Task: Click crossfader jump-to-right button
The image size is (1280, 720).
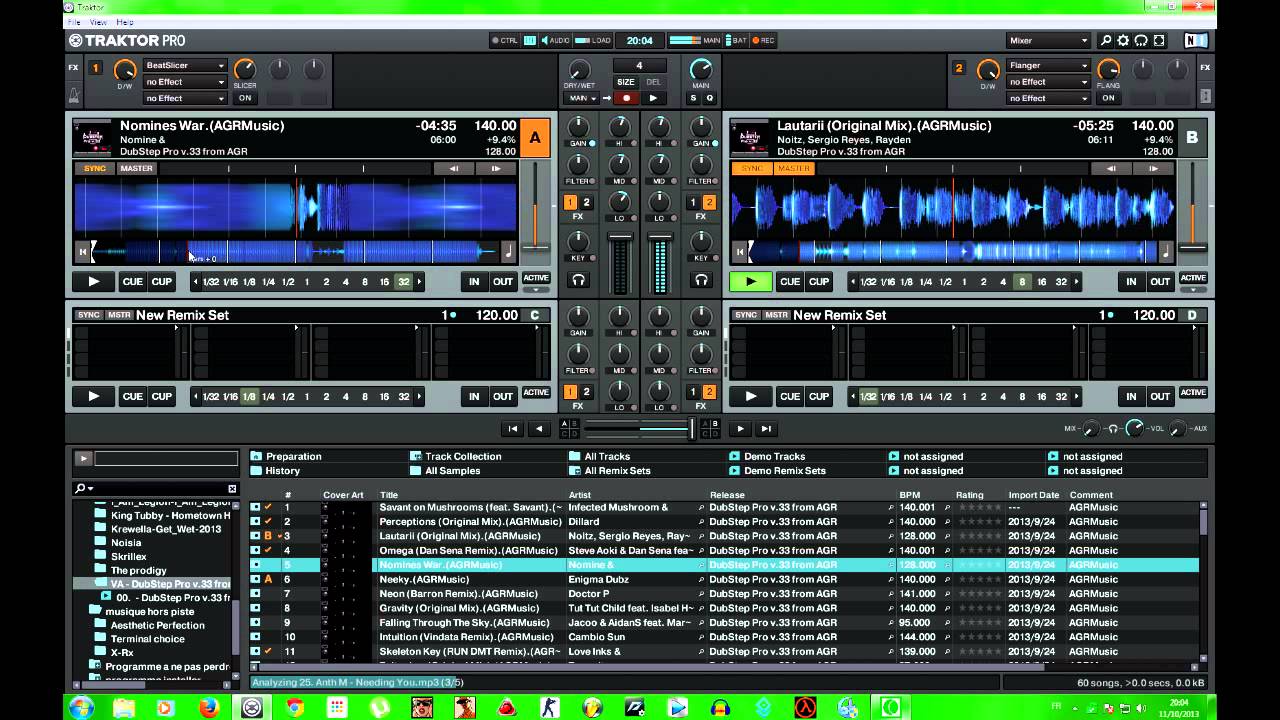Action: pos(766,429)
